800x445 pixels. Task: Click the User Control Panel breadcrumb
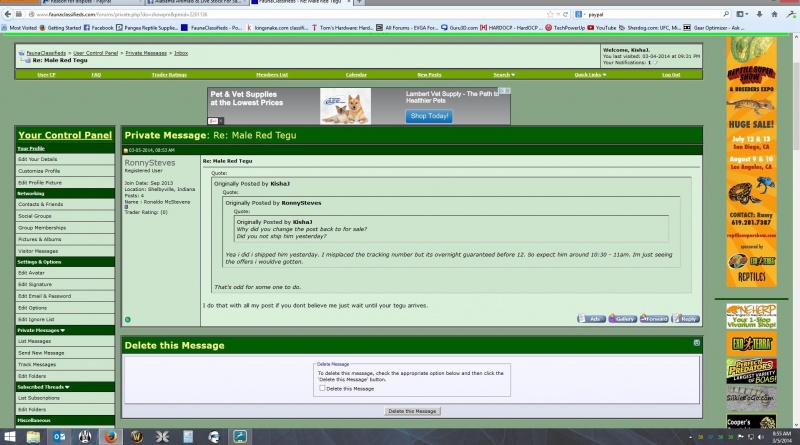95,53
